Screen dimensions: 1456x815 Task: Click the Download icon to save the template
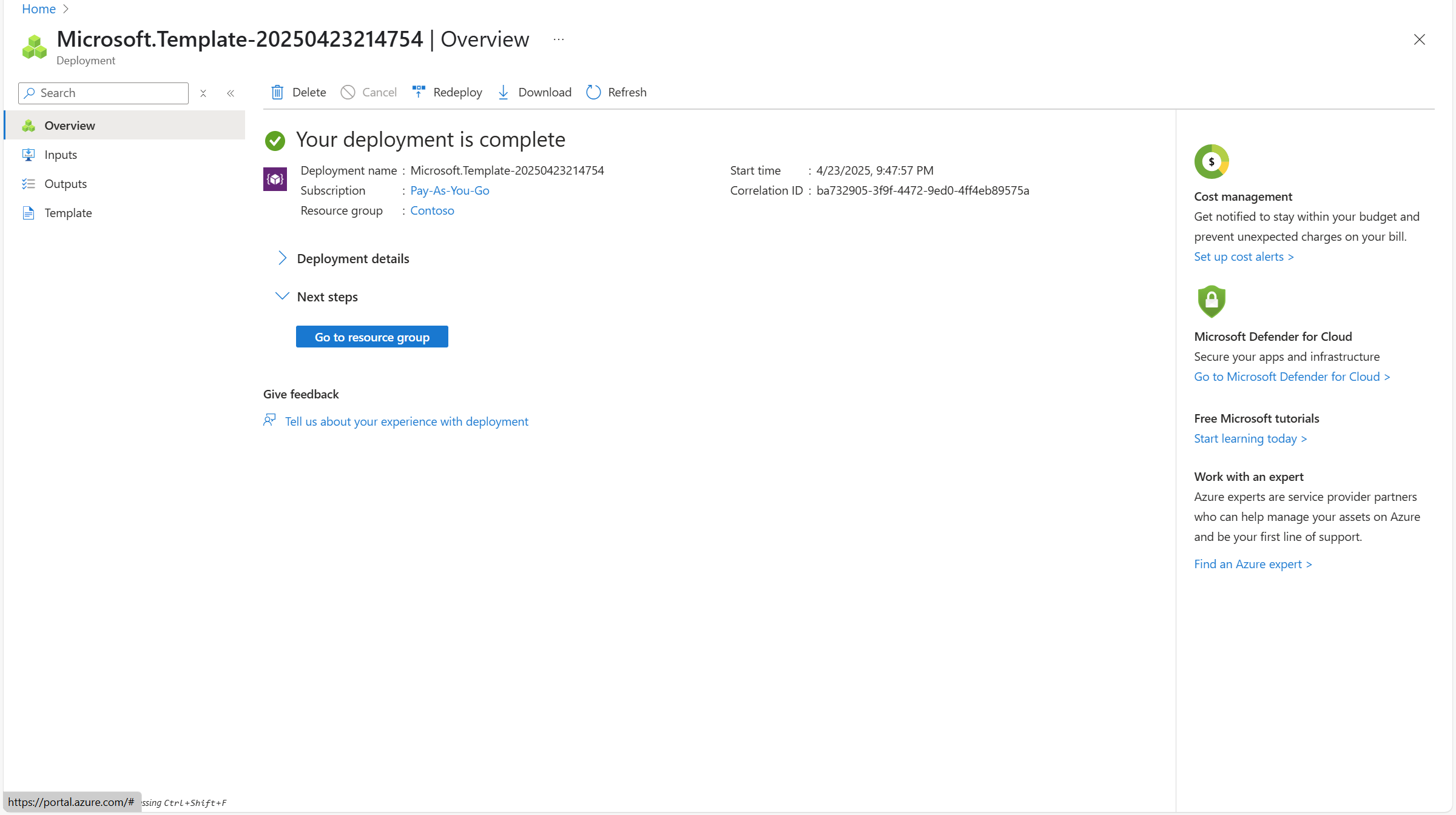pyautogui.click(x=504, y=92)
